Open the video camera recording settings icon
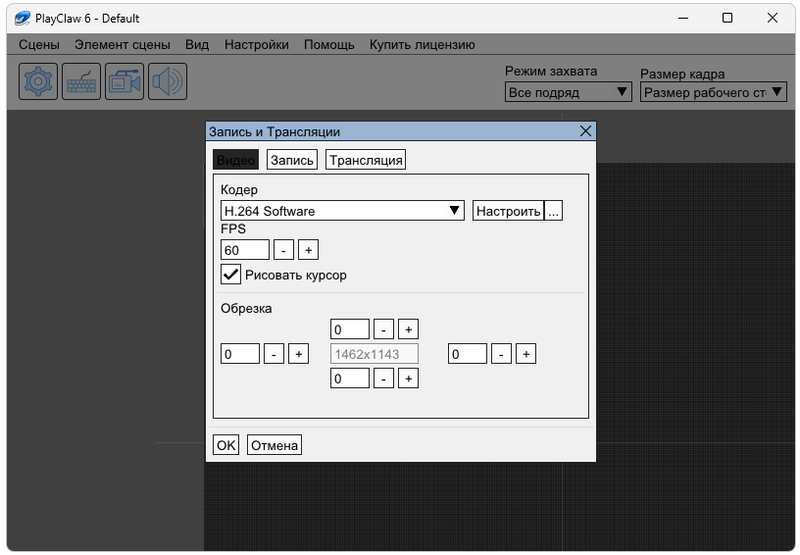This screenshot has height=555, width=800. (124, 81)
